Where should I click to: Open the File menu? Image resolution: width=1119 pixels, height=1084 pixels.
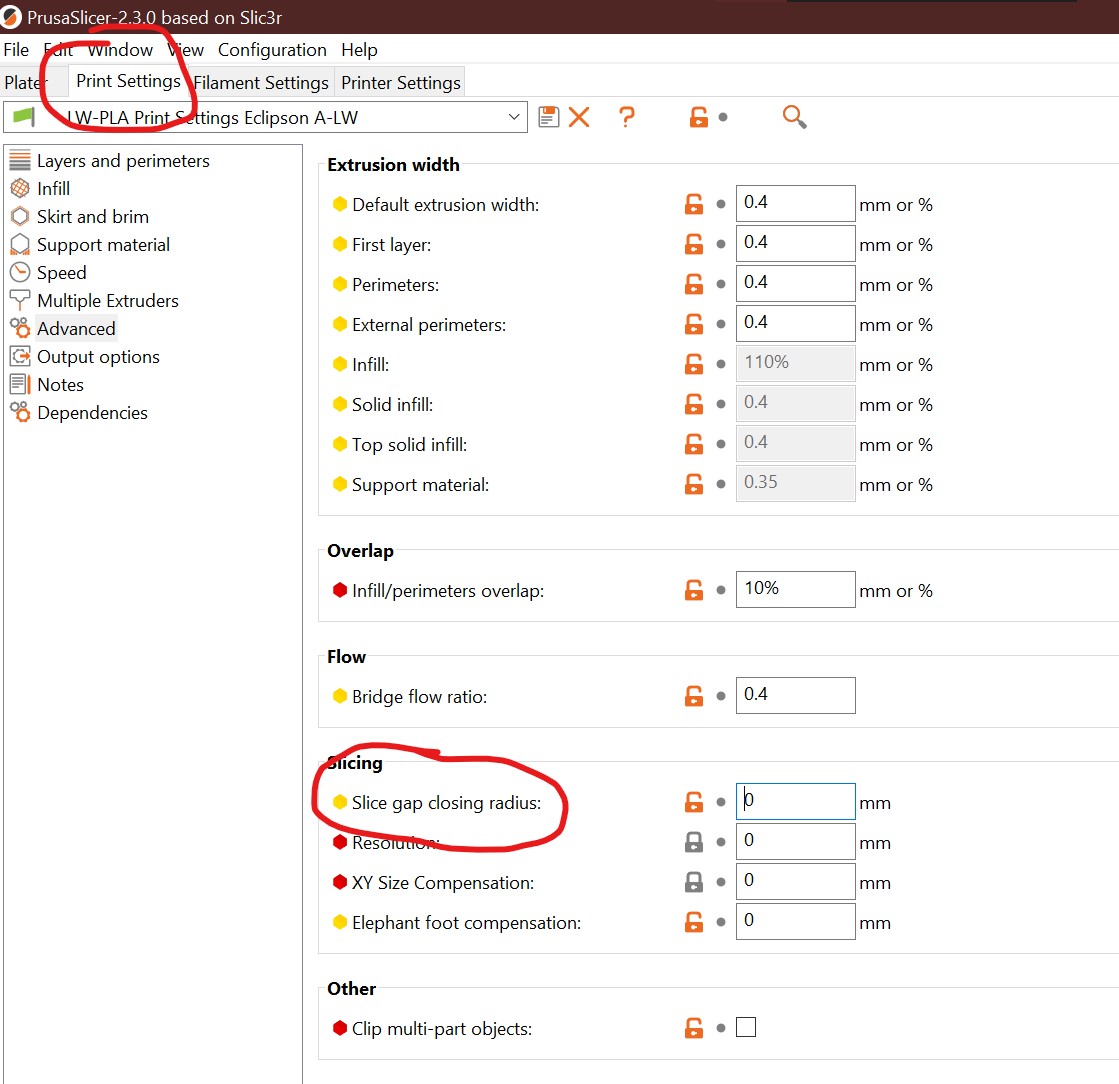click(x=16, y=50)
